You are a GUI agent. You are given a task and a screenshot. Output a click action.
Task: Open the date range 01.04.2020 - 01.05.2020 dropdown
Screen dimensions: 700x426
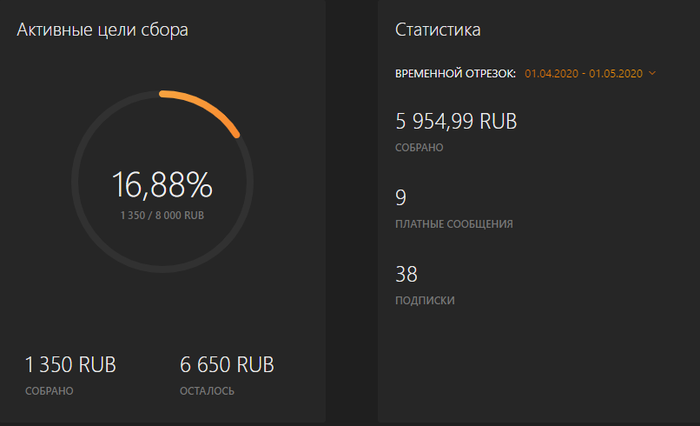[x=583, y=73]
